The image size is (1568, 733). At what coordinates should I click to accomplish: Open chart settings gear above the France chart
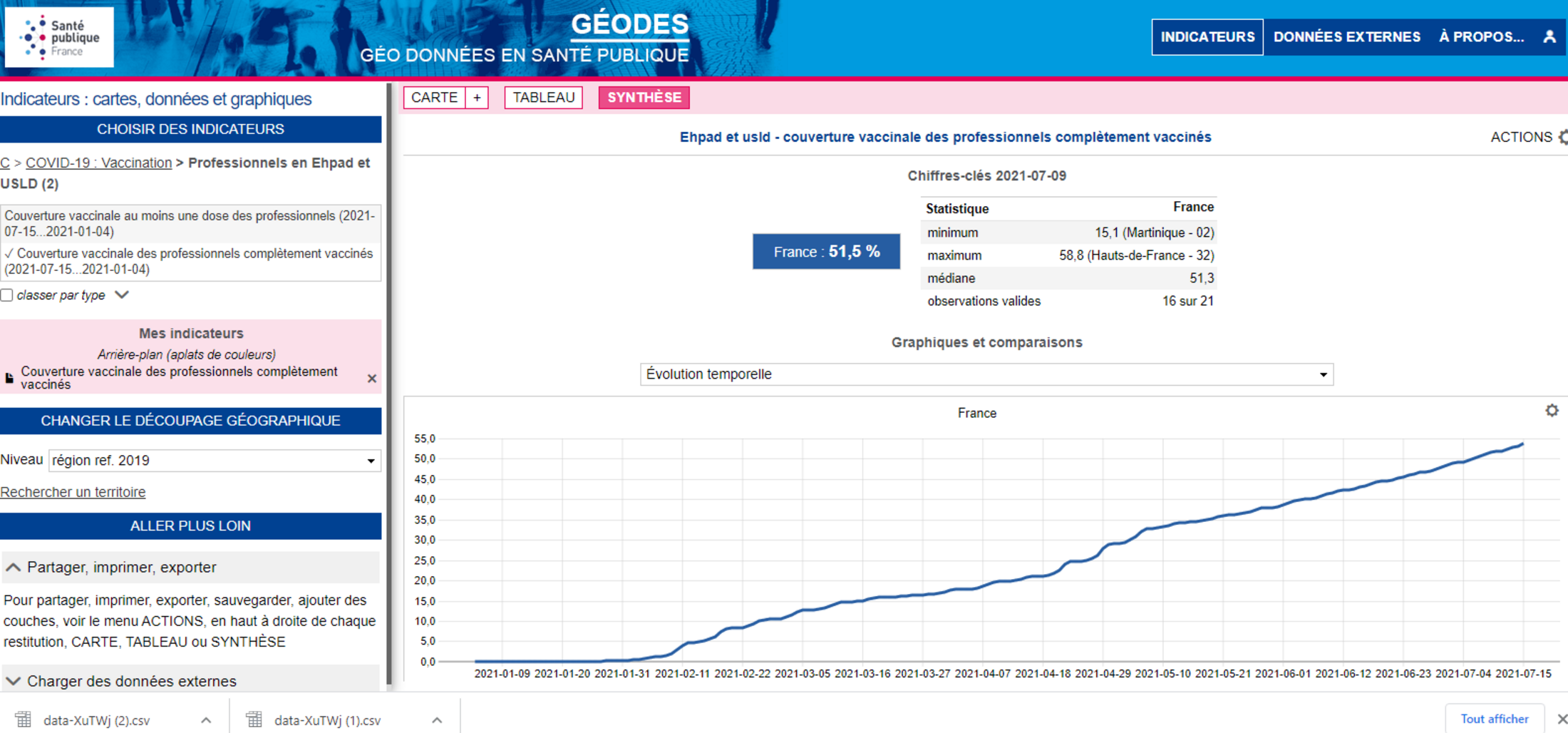tap(1552, 411)
